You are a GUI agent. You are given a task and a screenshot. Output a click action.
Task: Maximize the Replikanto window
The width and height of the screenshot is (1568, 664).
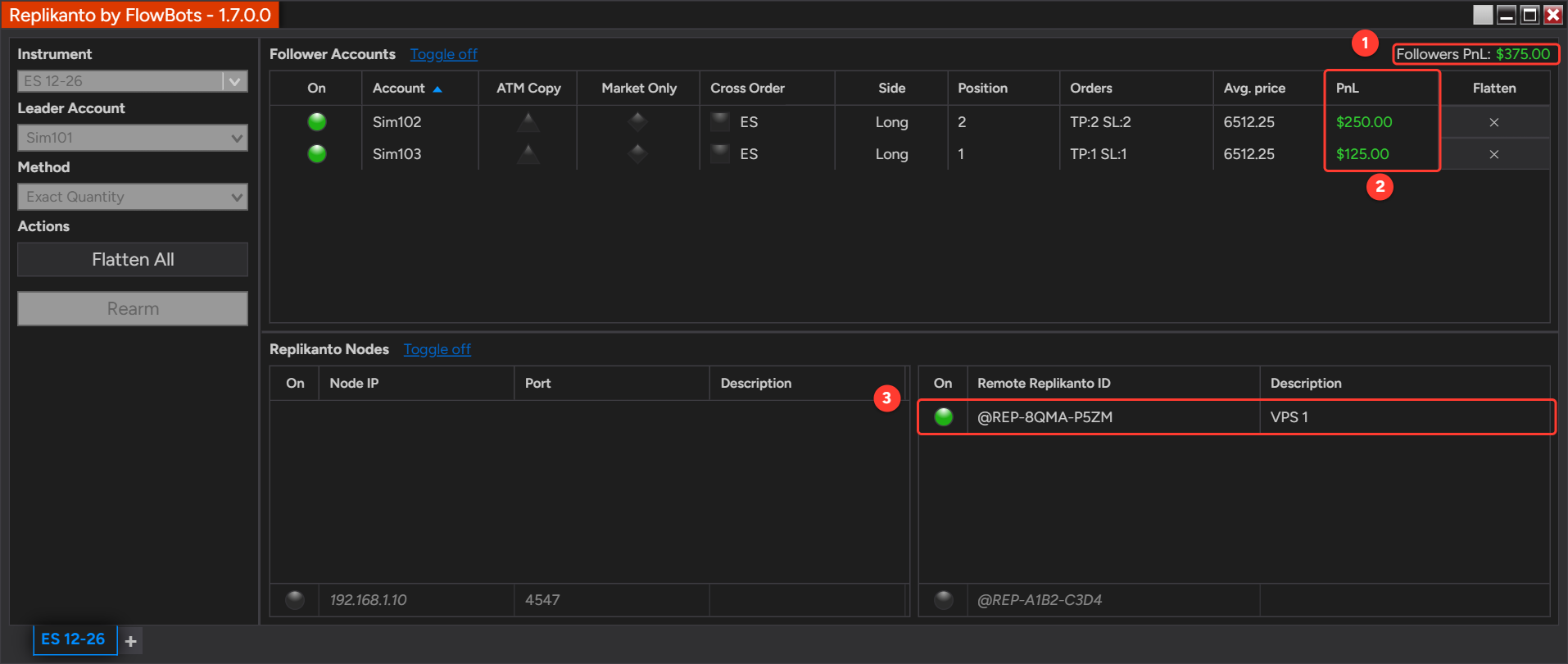[1529, 15]
